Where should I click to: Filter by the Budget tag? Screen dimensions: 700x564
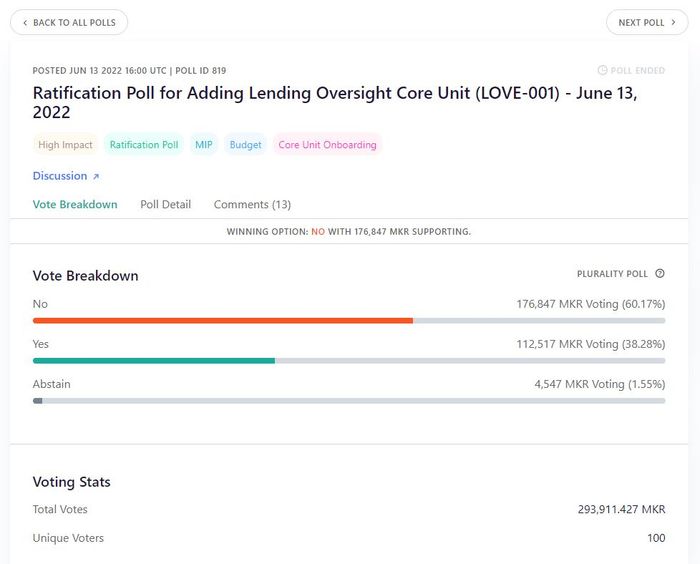click(245, 145)
